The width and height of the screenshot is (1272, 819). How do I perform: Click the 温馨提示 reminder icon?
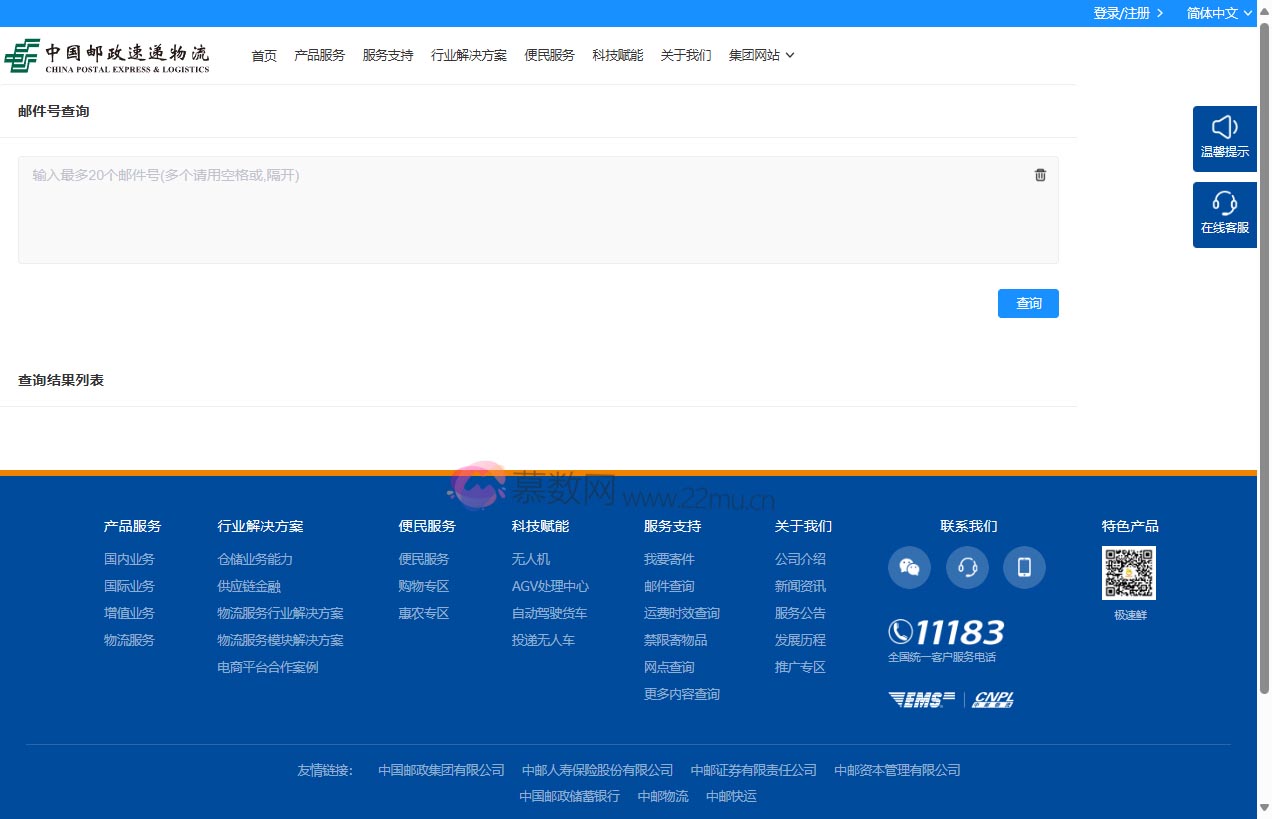coord(1224,138)
